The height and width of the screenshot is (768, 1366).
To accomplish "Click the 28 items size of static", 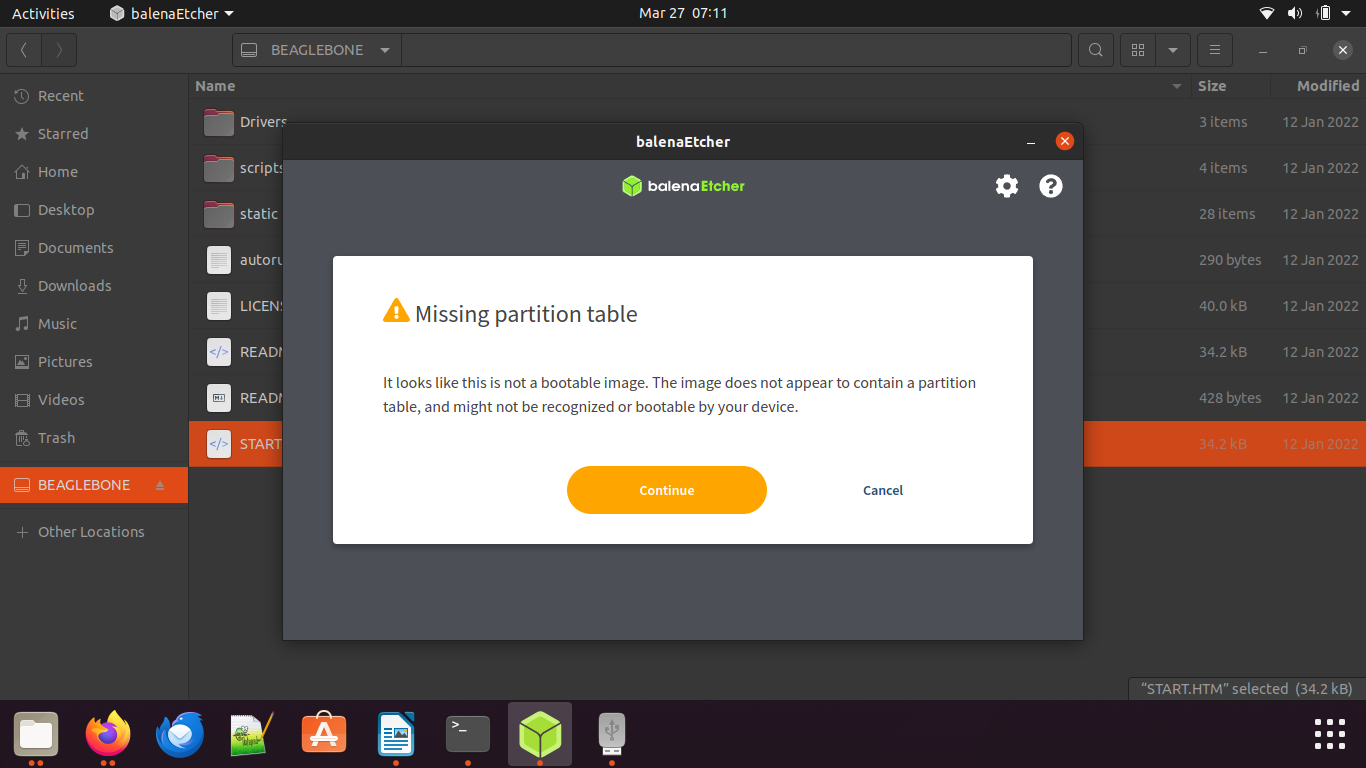I will click(1227, 214).
